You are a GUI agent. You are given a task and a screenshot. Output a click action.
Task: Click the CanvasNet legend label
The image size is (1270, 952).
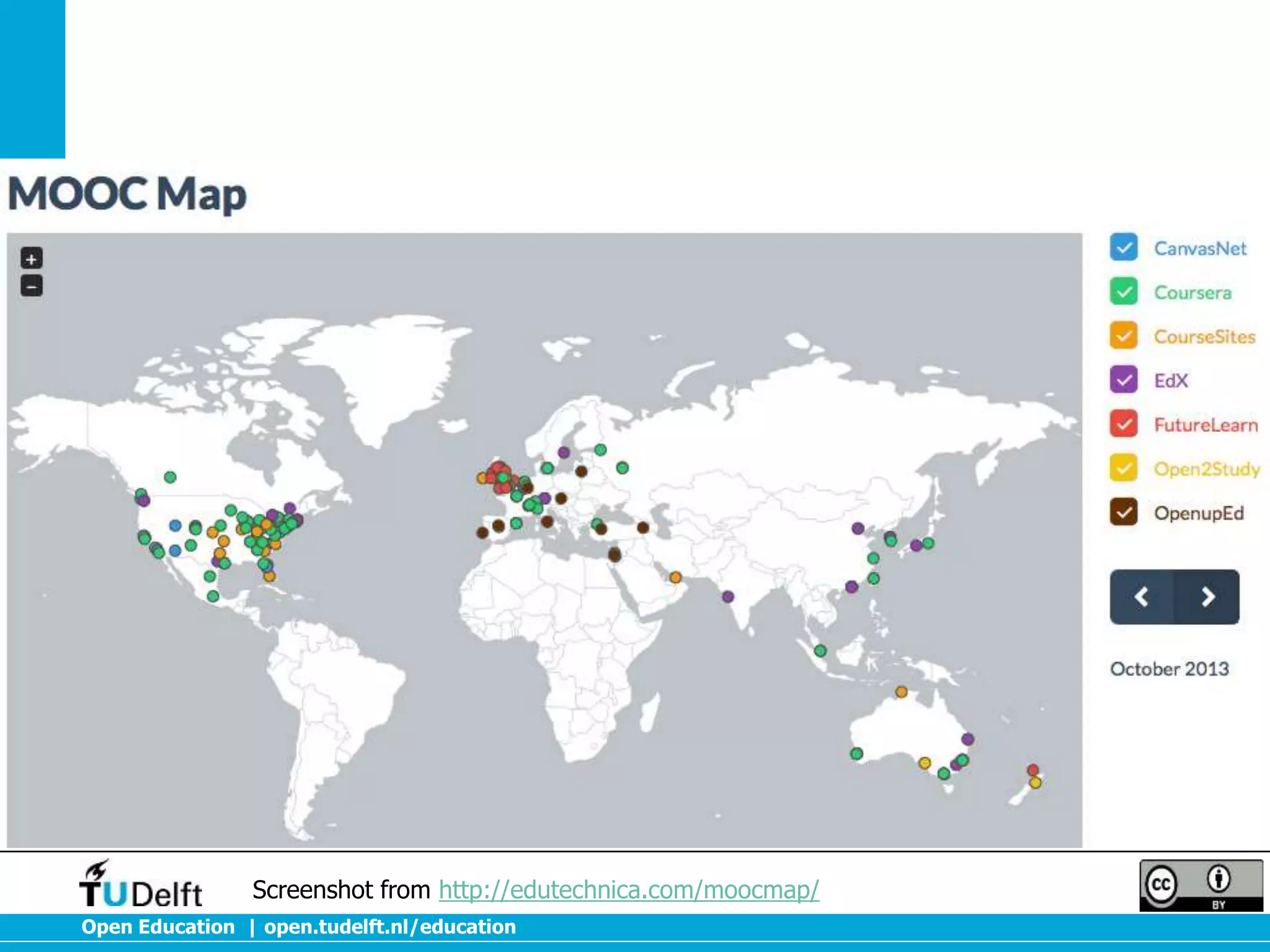click(1200, 249)
